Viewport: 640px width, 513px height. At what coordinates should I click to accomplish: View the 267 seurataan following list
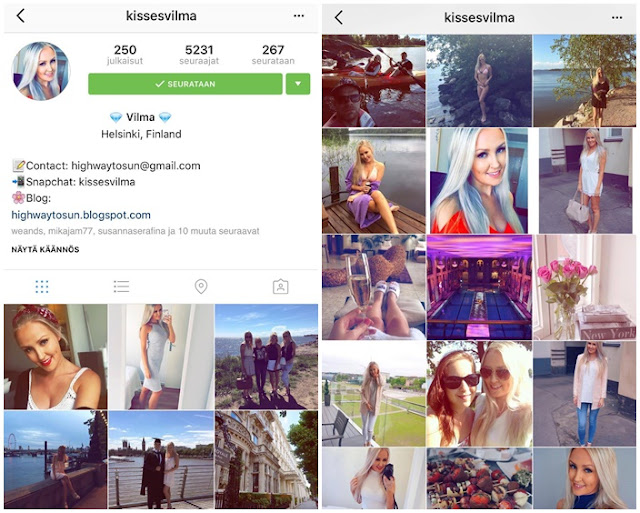click(273, 55)
